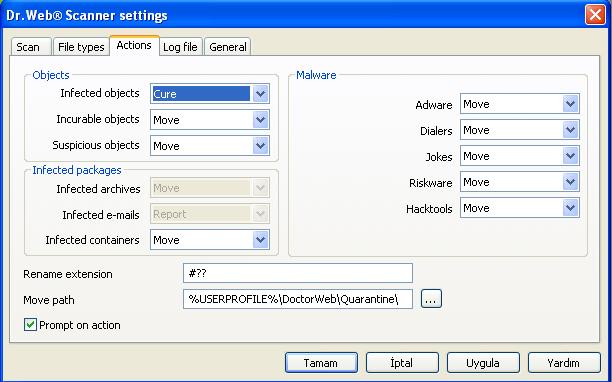Apply changes with the Uygula button
The image size is (612, 382).
[483, 363]
